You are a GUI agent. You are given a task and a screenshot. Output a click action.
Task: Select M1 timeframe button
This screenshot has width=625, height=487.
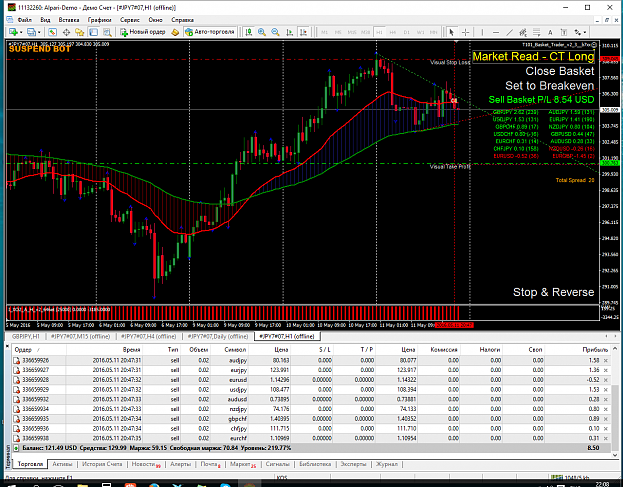pos(324,32)
